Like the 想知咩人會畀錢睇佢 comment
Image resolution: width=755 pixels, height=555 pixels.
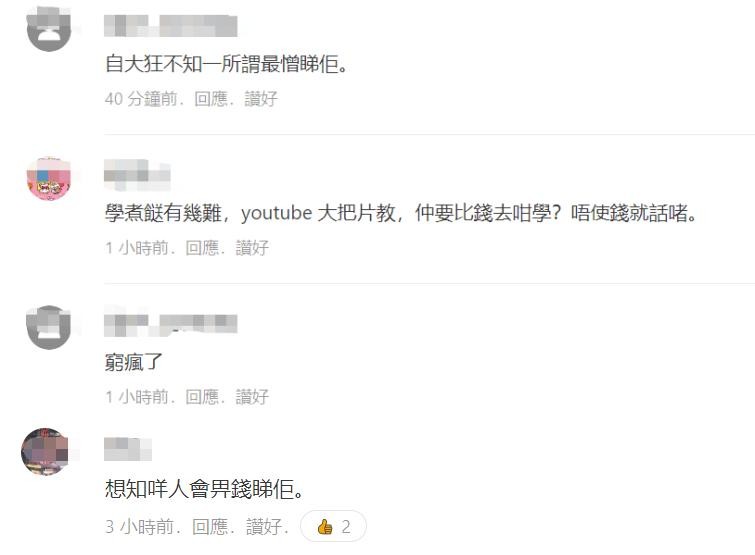click(263, 527)
